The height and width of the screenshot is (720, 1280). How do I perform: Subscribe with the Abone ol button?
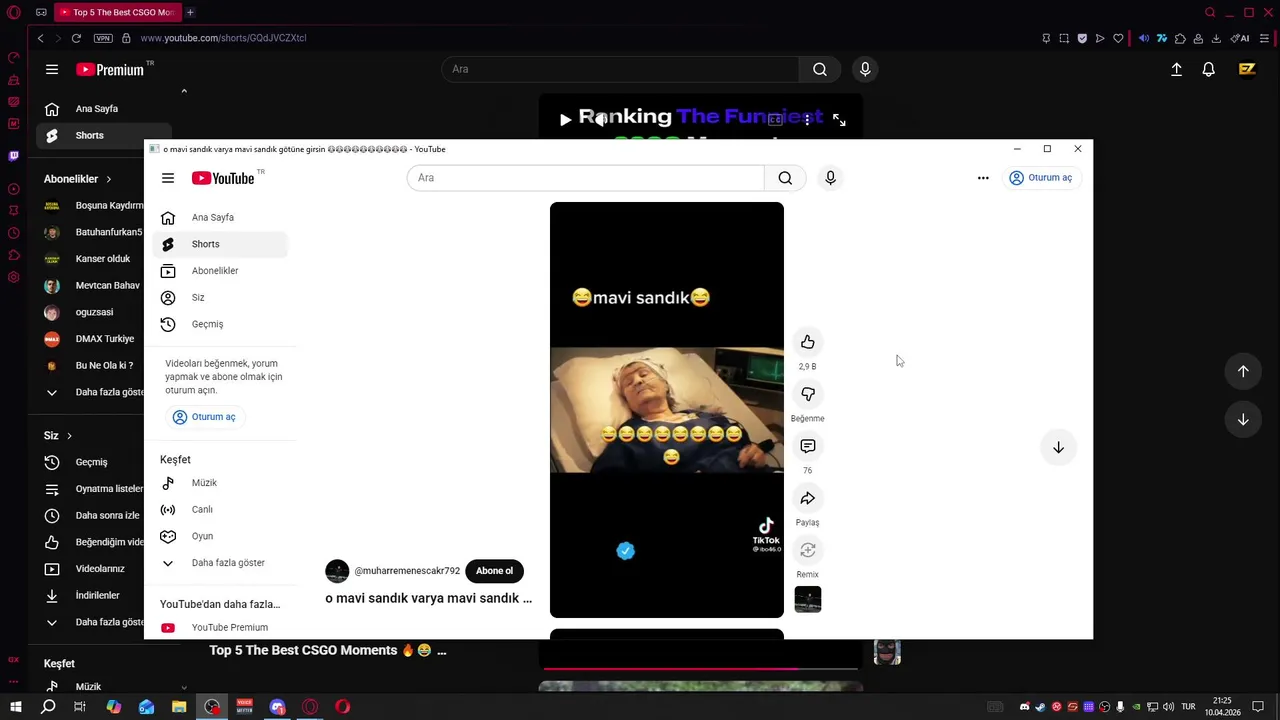(494, 571)
